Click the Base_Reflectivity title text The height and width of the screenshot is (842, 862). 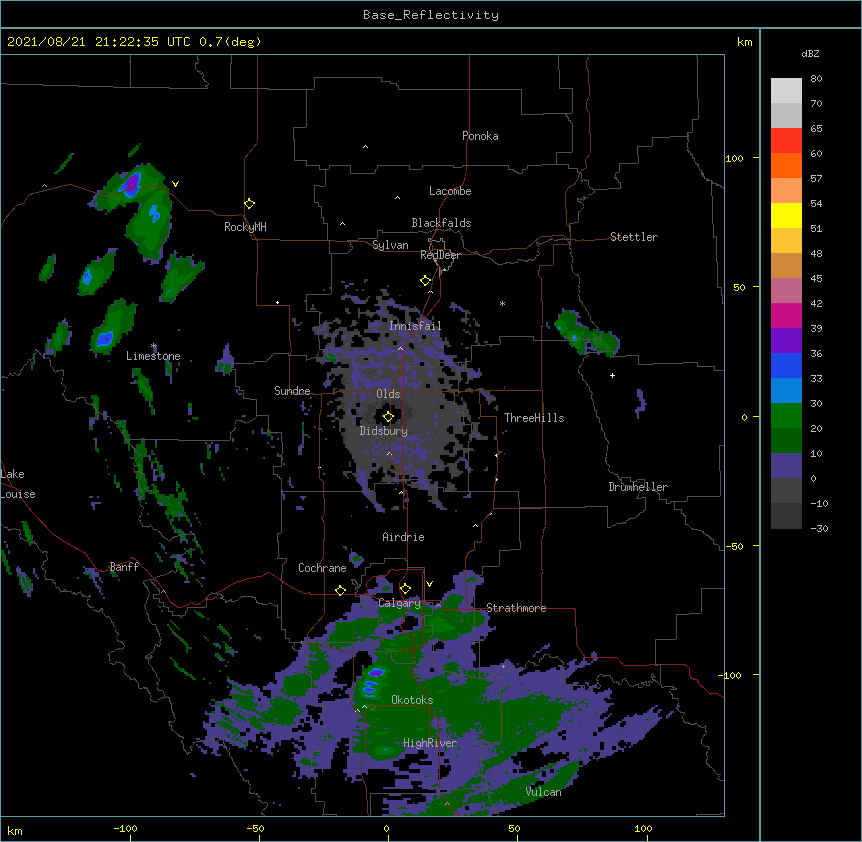pos(431,15)
